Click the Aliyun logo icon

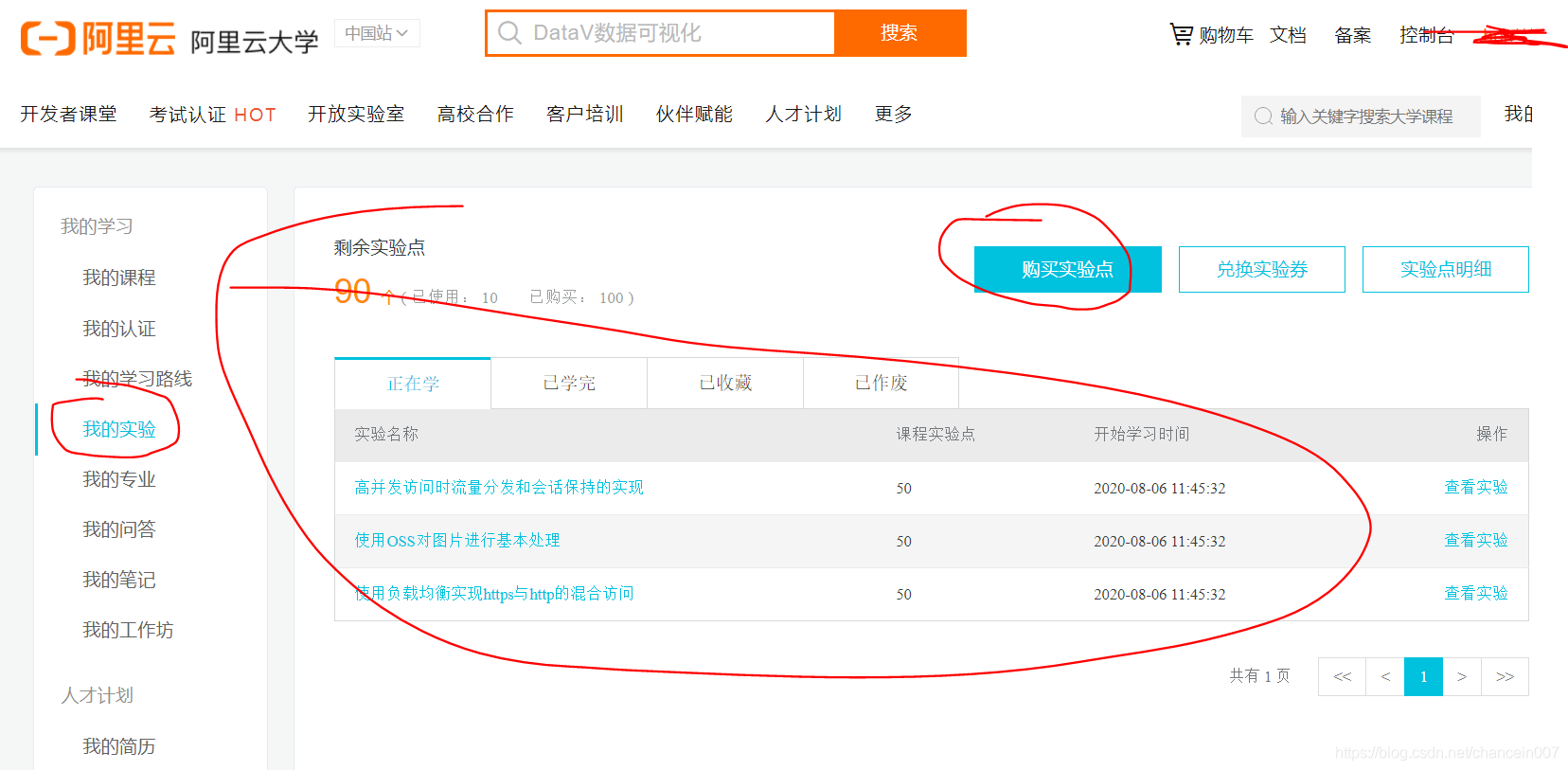tap(47, 38)
